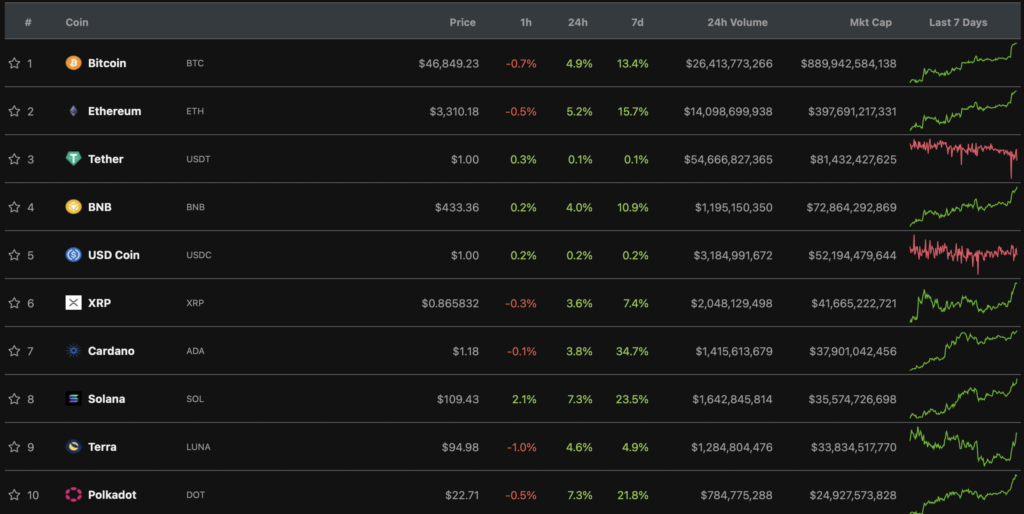Click the Ethereum diamond icon
This screenshot has width=1024, height=514.
pos(73,111)
